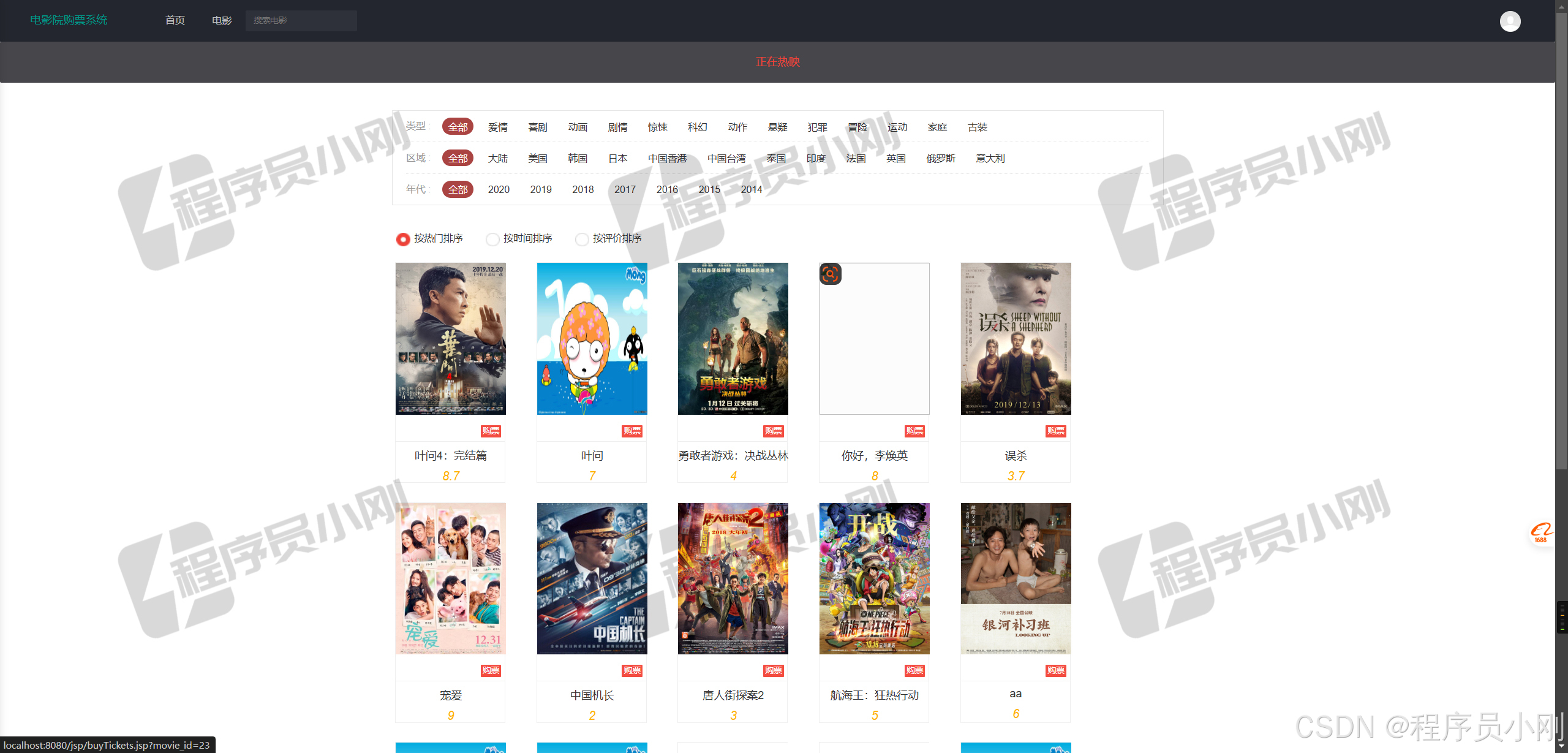Open 首页 in navigation bar
The height and width of the screenshot is (753, 1568).
pyautogui.click(x=175, y=20)
